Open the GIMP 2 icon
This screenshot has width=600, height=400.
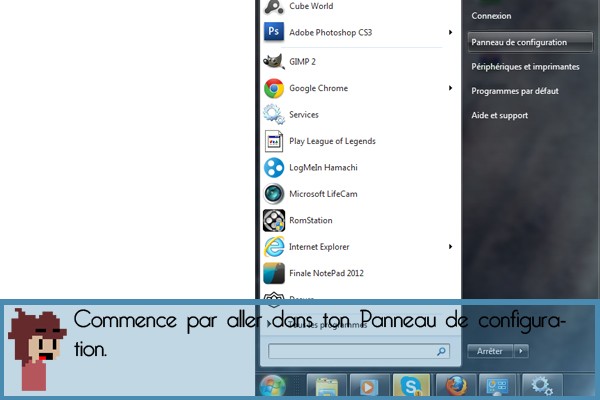tap(274, 61)
